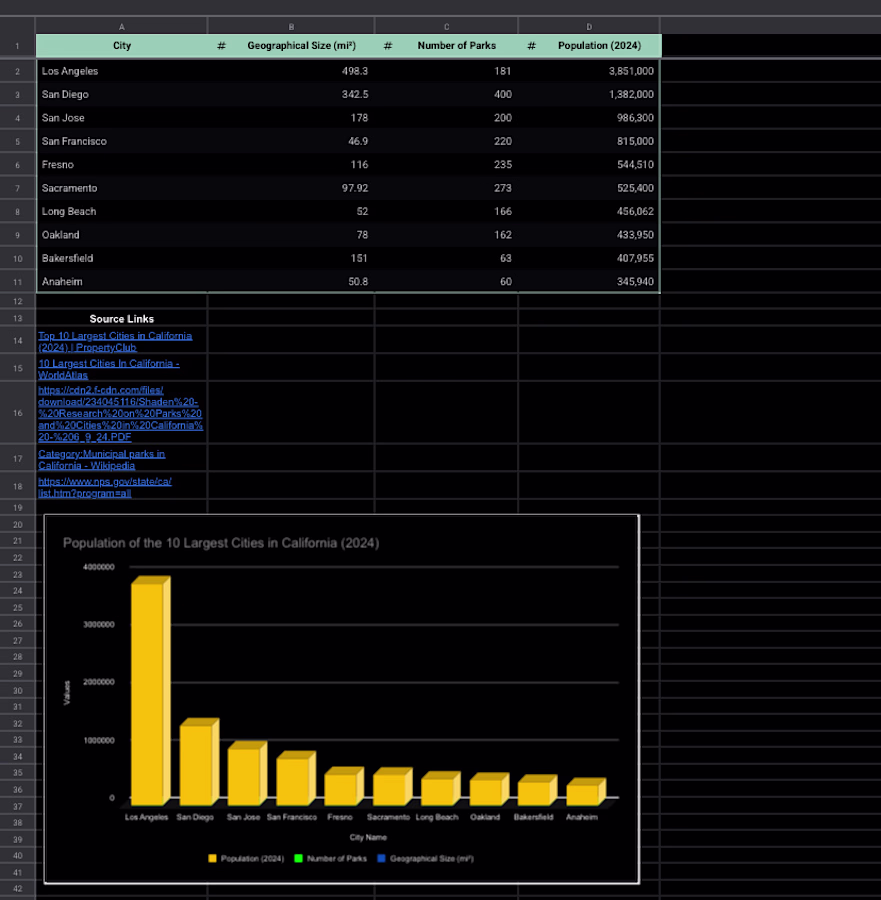Image resolution: width=881 pixels, height=900 pixels.
Task: Select column B header
Action: pos(291,27)
